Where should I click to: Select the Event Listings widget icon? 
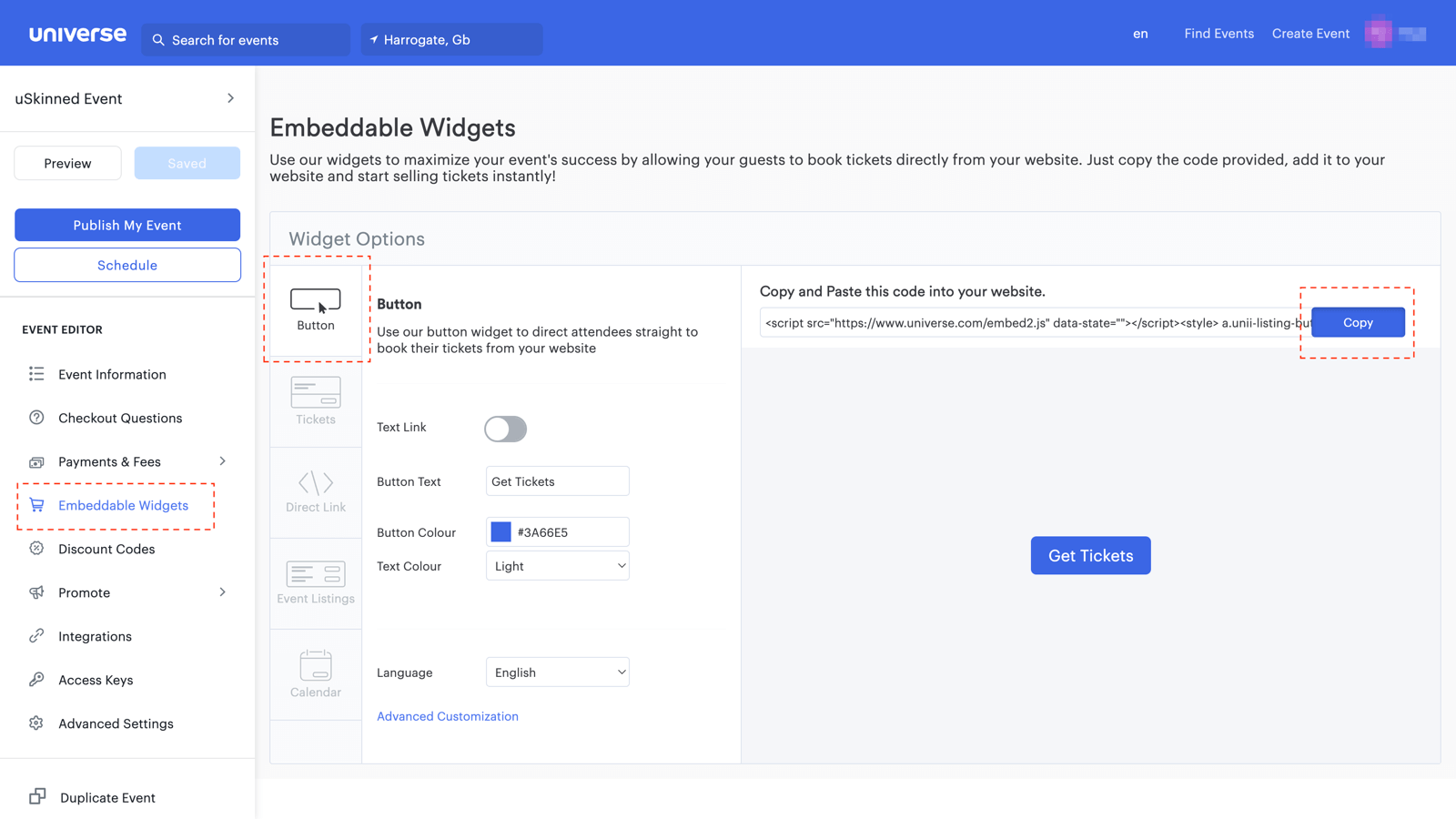click(x=315, y=576)
